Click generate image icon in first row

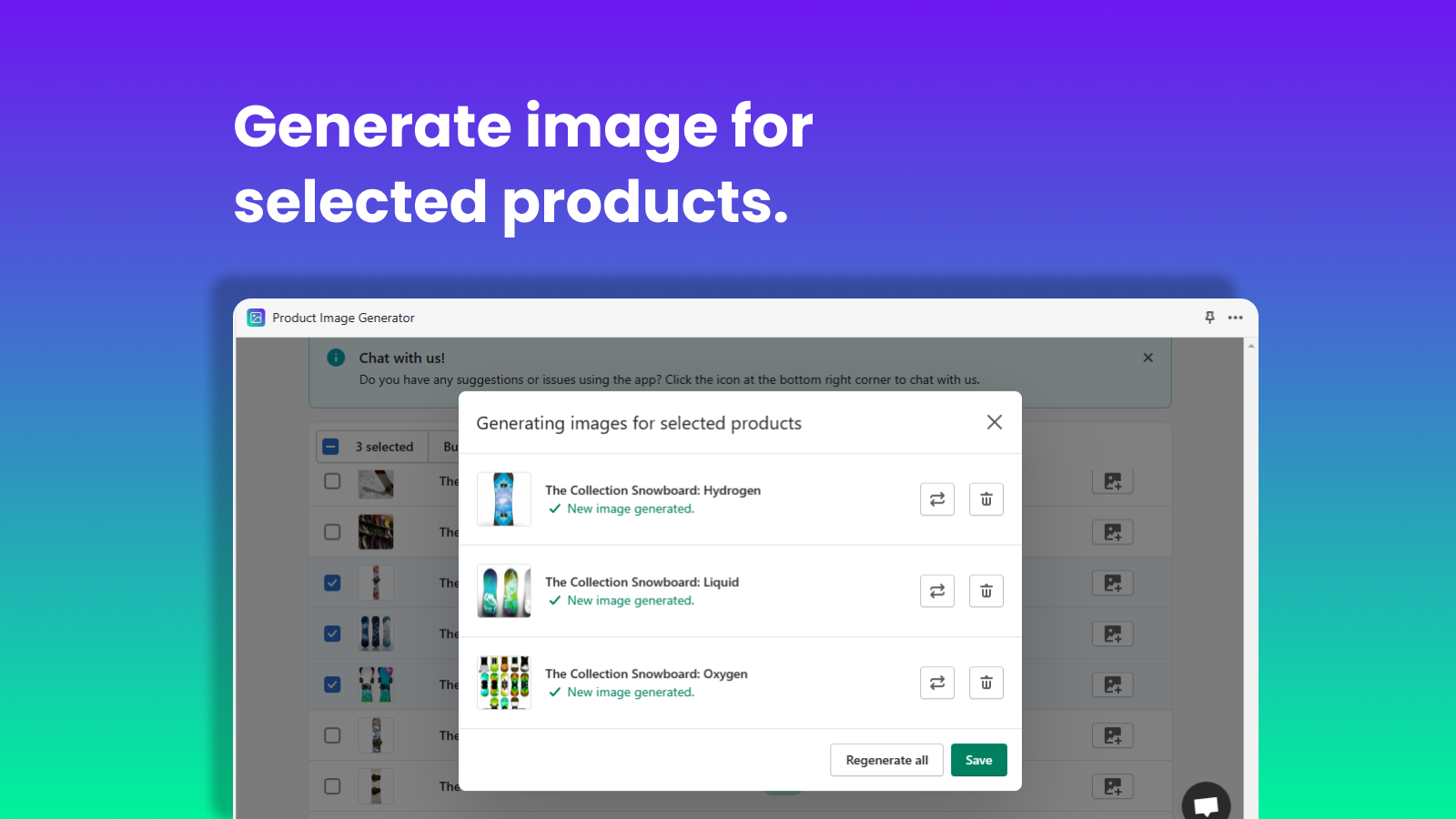click(1113, 481)
